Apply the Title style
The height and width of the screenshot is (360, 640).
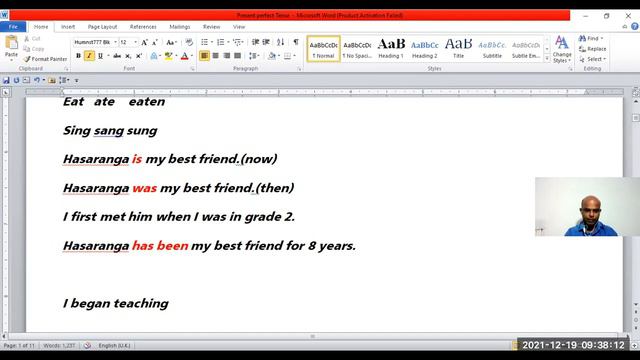coord(458,49)
